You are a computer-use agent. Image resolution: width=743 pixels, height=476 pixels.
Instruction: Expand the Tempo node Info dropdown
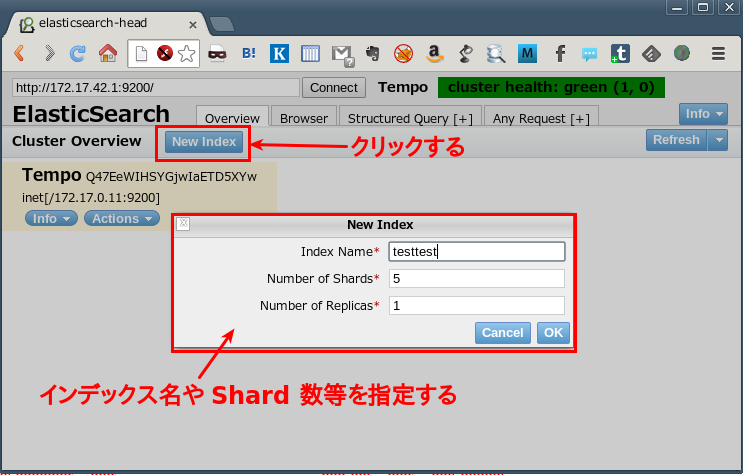pyautogui.click(x=51, y=218)
